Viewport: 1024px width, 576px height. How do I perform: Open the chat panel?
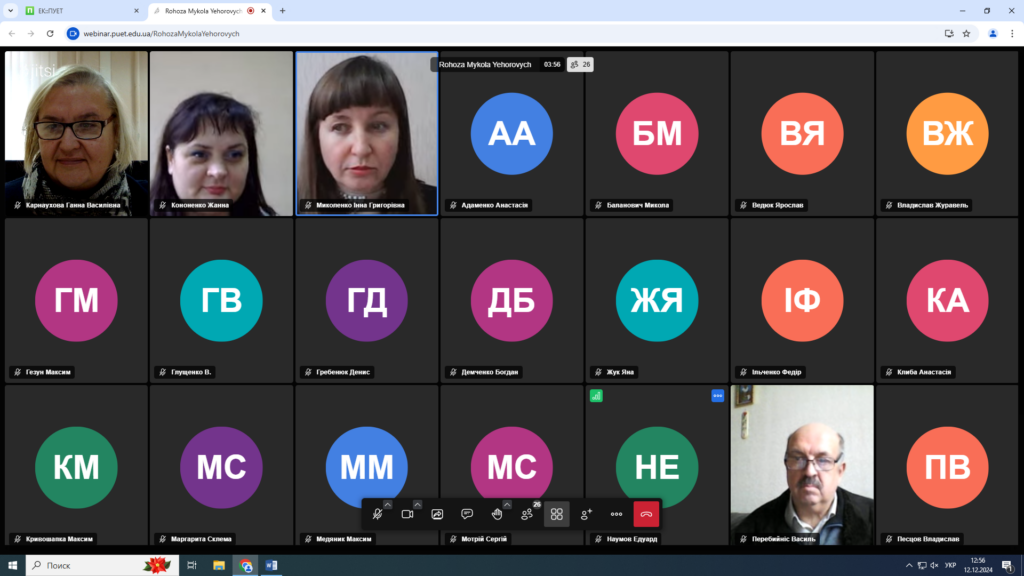click(x=467, y=514)
